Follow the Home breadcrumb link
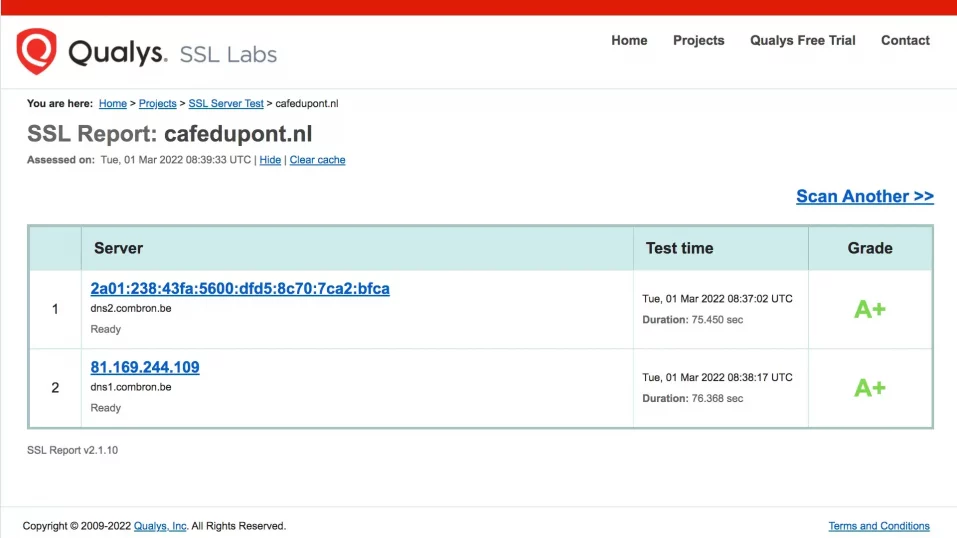 (113, 104)
